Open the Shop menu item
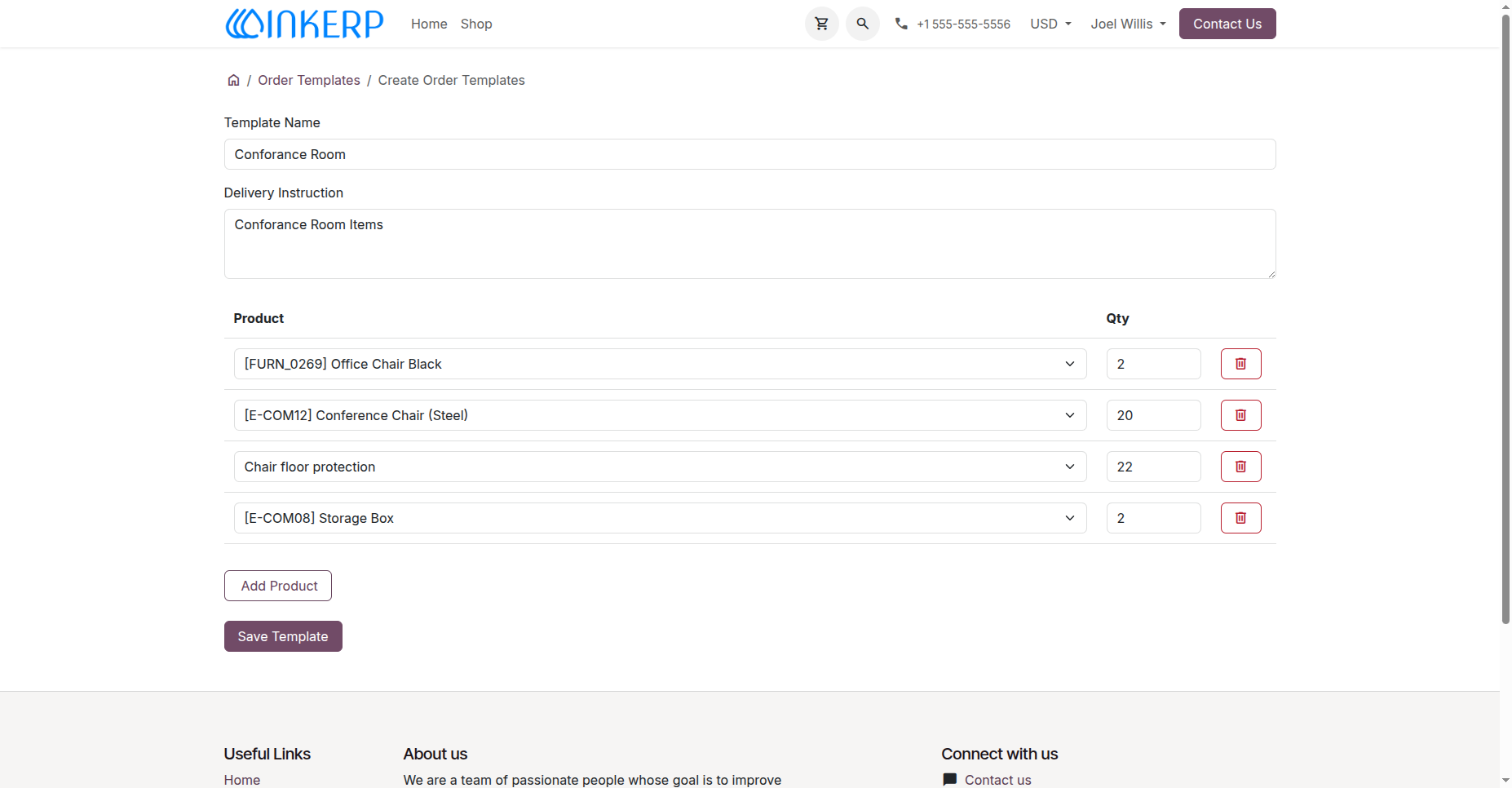 click(476, 24)
